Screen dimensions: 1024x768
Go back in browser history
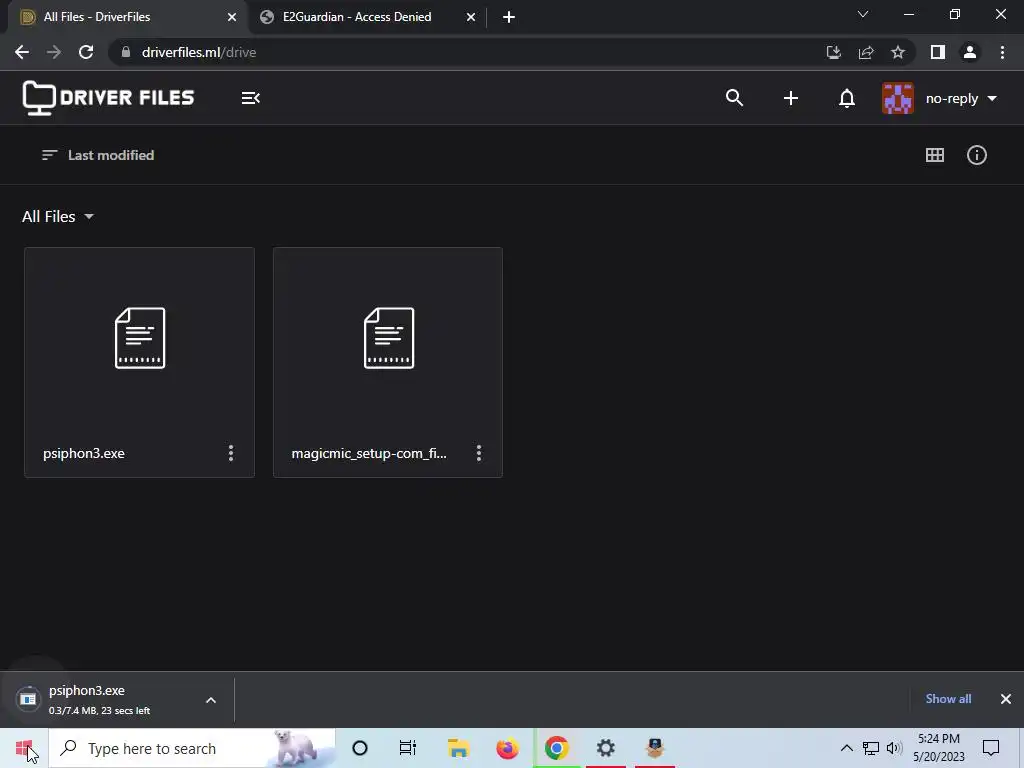pyautogui.click(x=22, y=52)
